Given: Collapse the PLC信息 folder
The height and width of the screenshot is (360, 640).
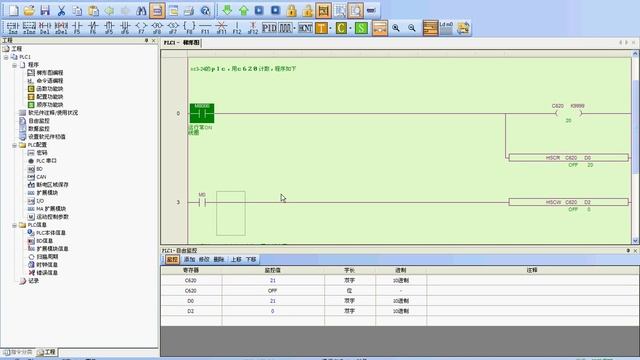Looking at the screenshot, I should 14,225.
